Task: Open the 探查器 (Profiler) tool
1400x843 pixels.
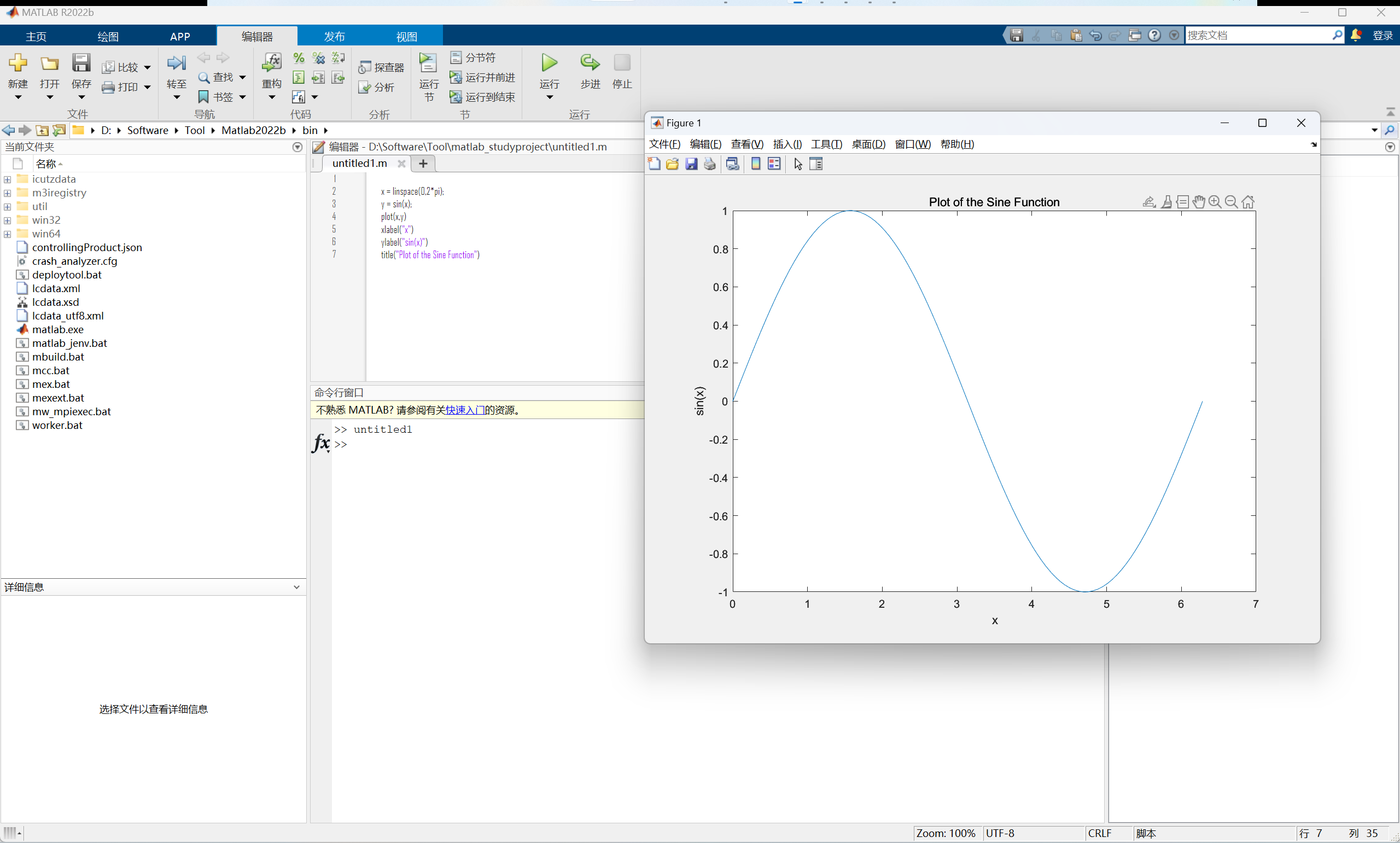Action: pyautogui.click(x=381, y=67)
